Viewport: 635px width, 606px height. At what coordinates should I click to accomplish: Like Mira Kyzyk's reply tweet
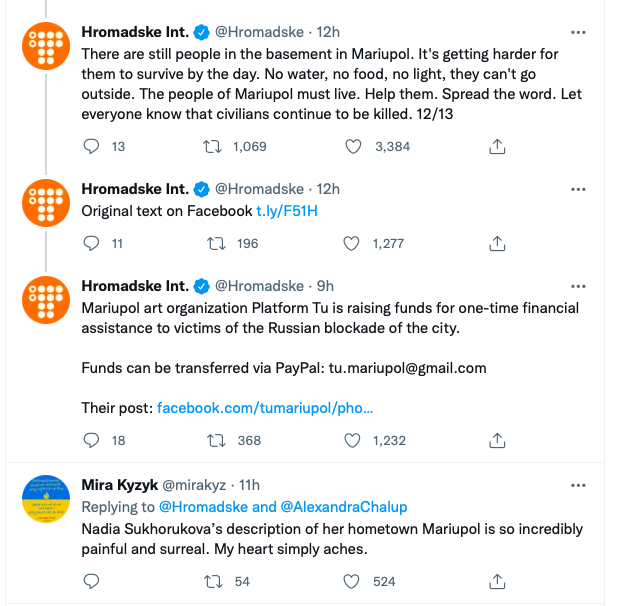[353, 581]
